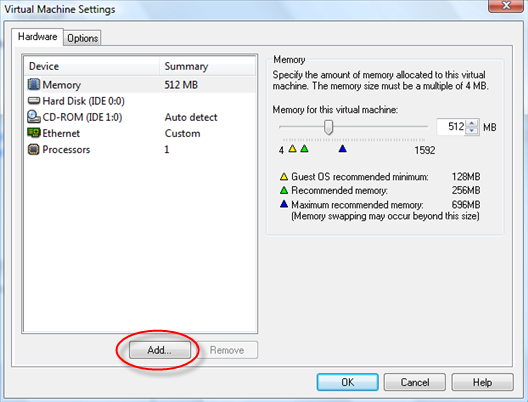
Task: Open Help for virtual machine settings
Action: [x=482, y=382]
